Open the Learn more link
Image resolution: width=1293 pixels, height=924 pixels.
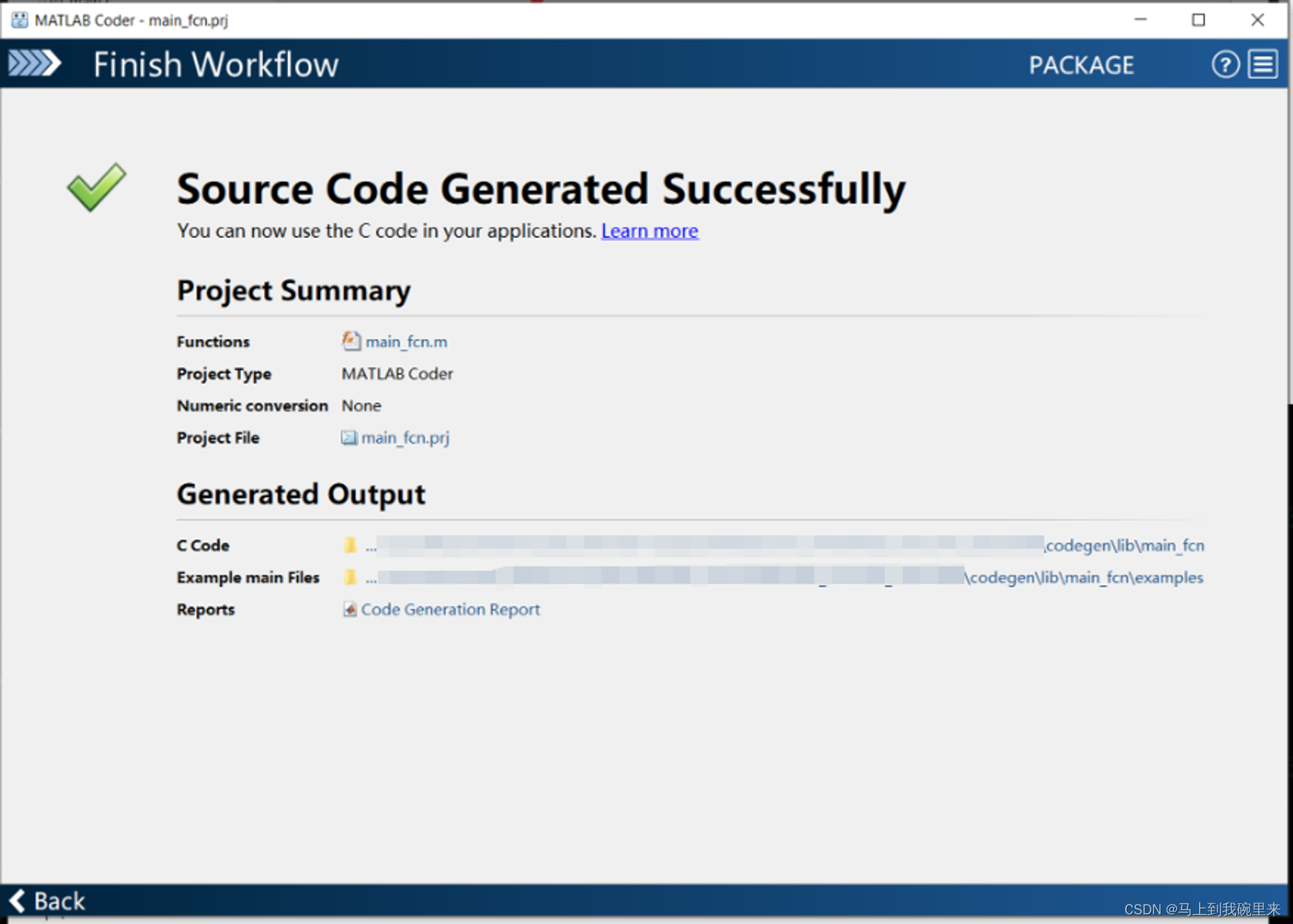(649, 231)
